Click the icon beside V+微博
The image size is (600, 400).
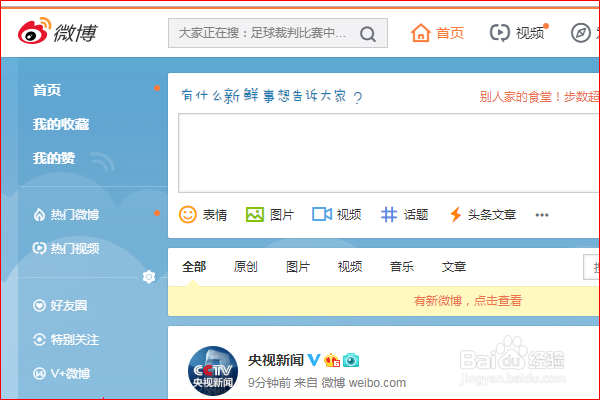click(39, 373)
